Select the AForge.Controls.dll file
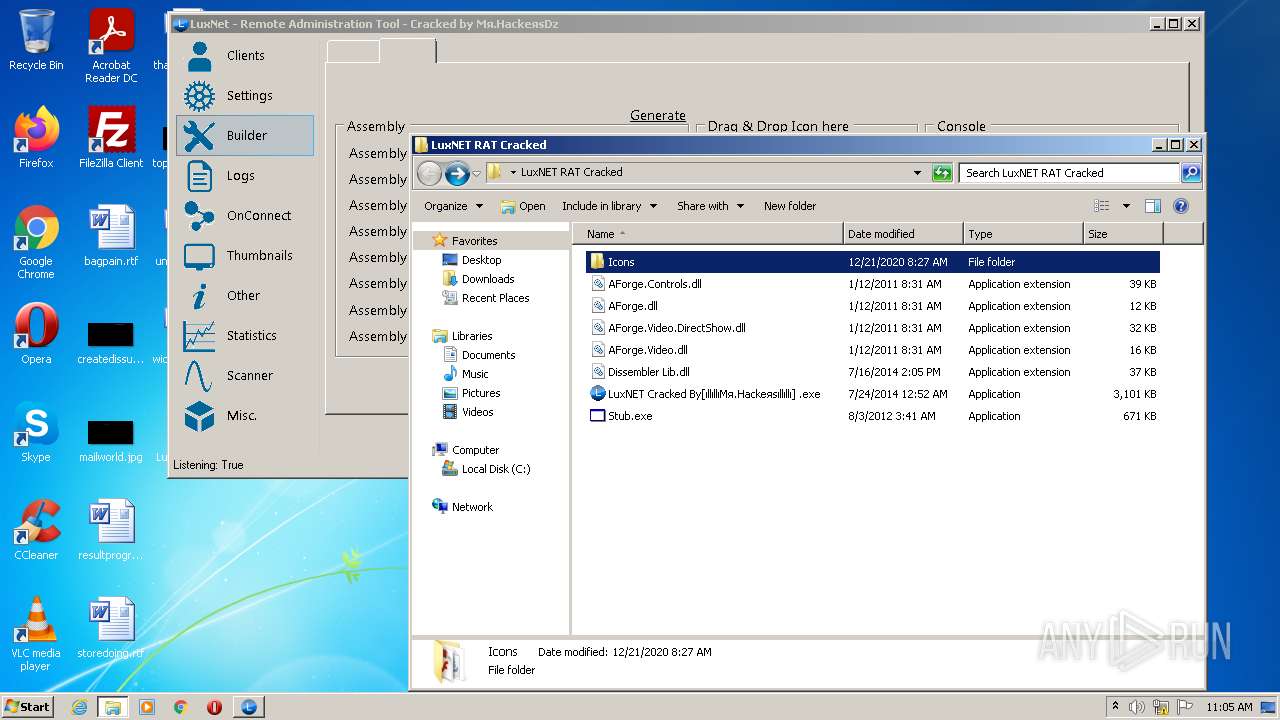Screen dimensions: 1280x720 pos(872,284)
